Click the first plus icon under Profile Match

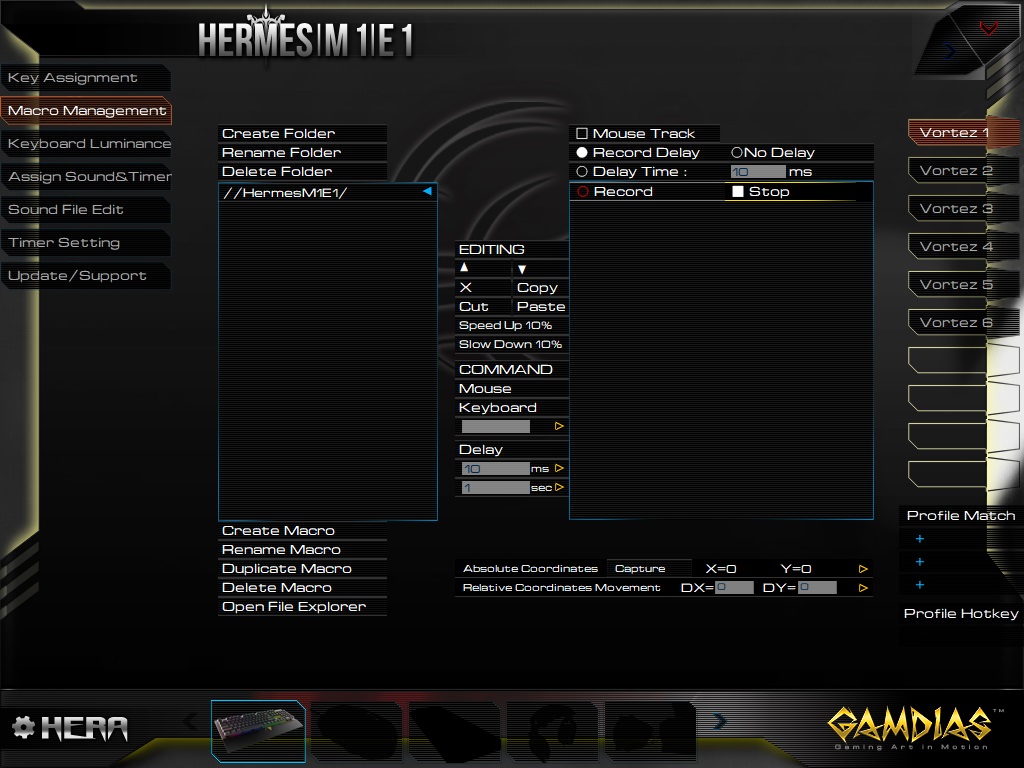[920, 539]
